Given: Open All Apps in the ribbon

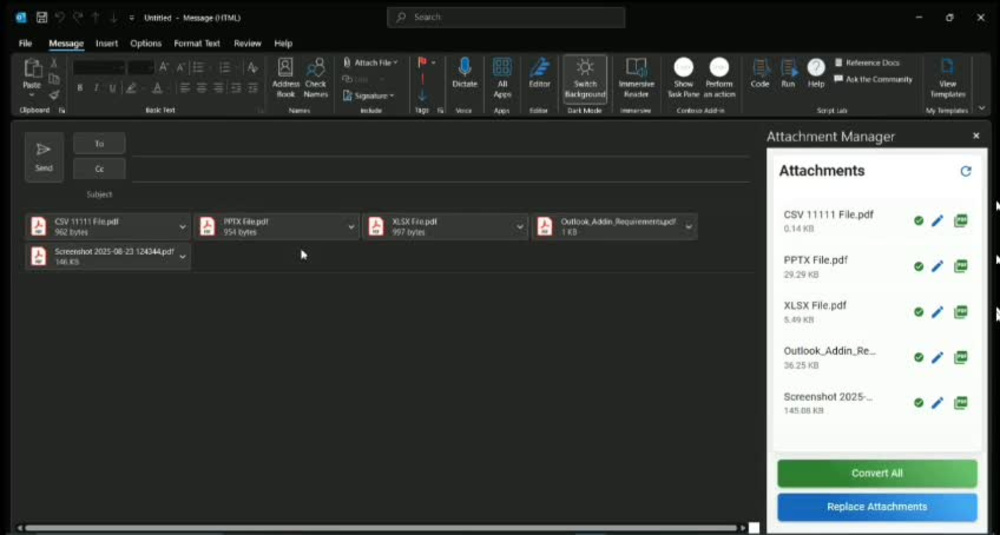Looking at the screenshot, I should [x=502, y=78].
